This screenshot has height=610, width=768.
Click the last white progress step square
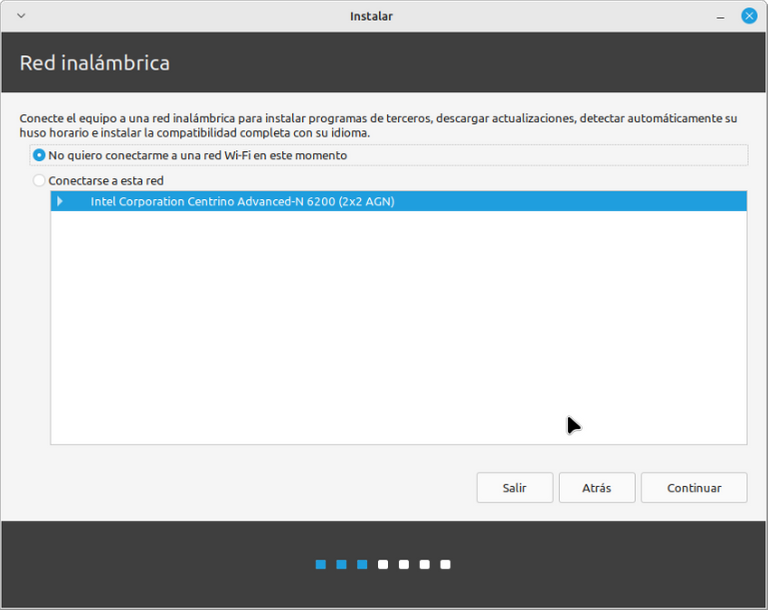click(x=445, y=564)
